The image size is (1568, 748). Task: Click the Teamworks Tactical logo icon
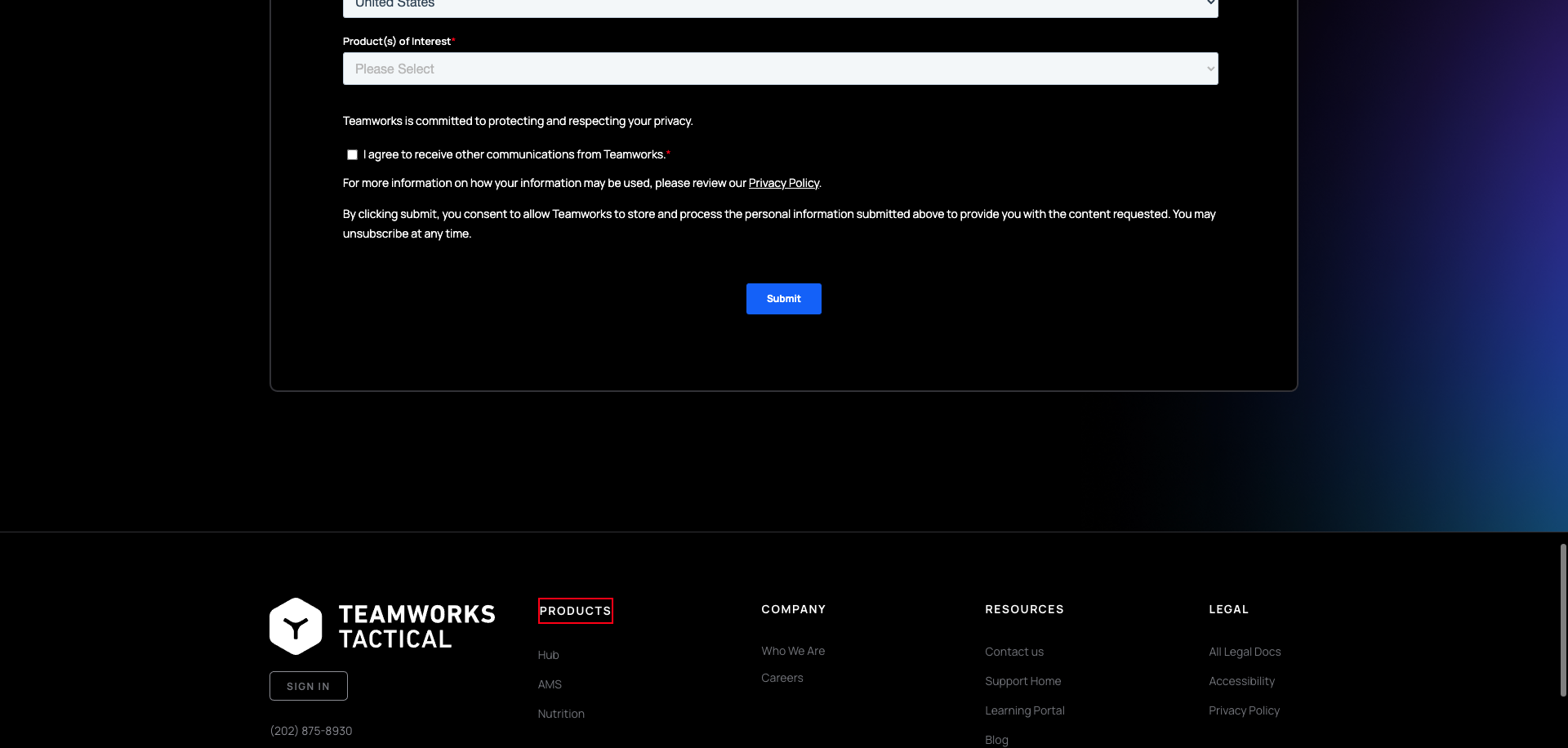coord(296,626)
